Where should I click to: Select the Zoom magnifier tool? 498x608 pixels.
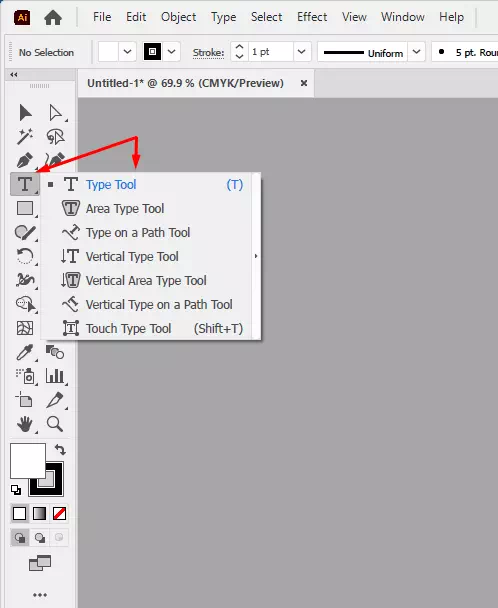click(x=55, y=424)
